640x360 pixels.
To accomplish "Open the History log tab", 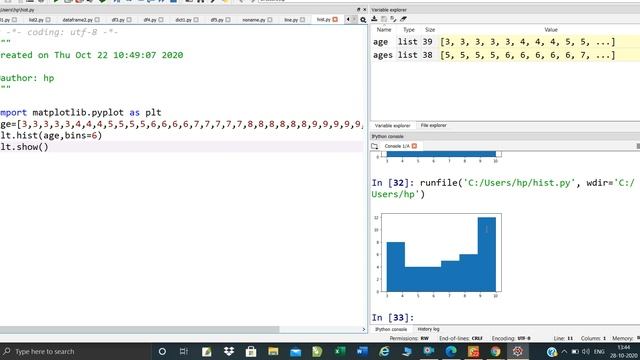I will (428, 329).
